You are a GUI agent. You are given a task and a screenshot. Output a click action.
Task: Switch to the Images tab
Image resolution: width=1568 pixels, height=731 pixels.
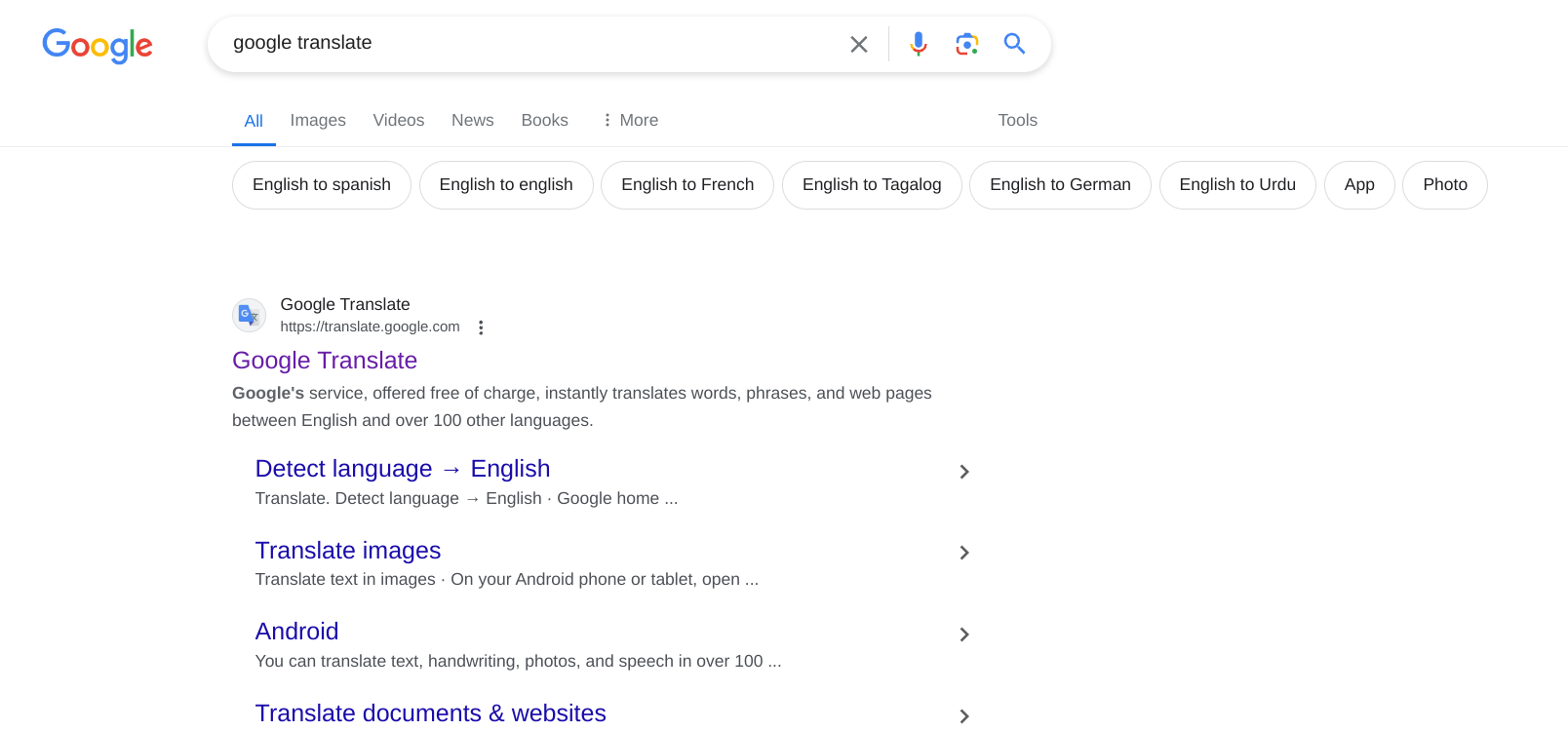(318, 120)
